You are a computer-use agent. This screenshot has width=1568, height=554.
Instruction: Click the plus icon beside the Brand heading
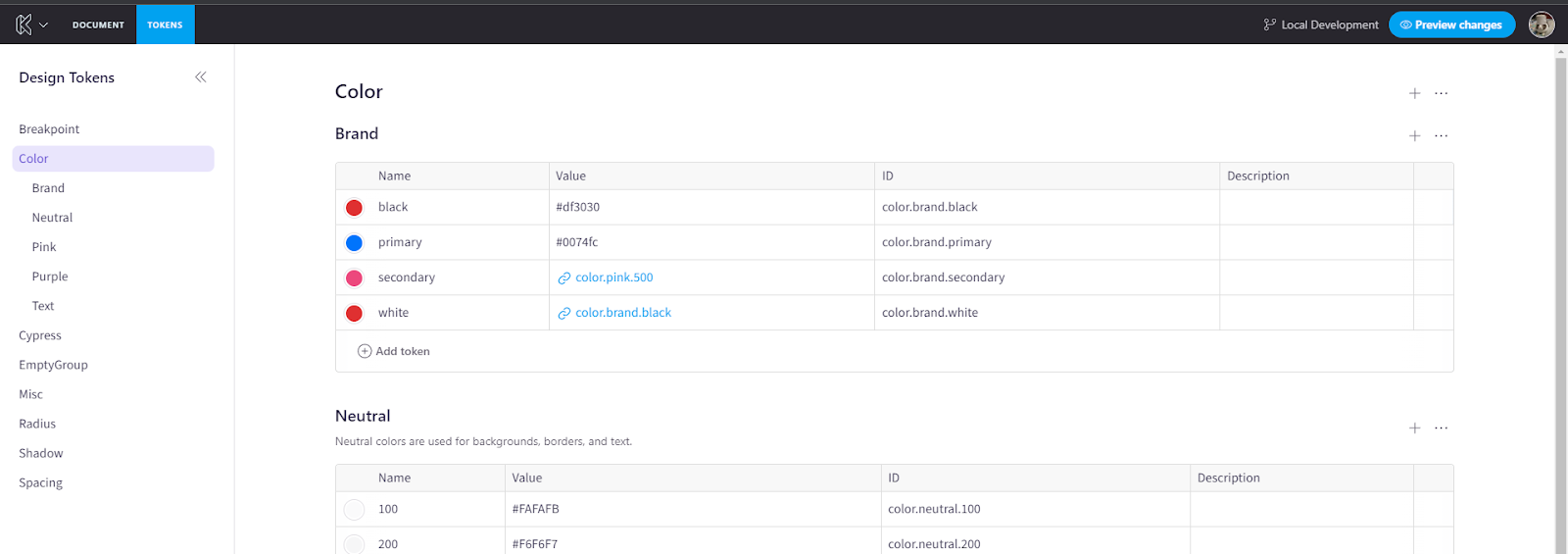click(1414, 135)
